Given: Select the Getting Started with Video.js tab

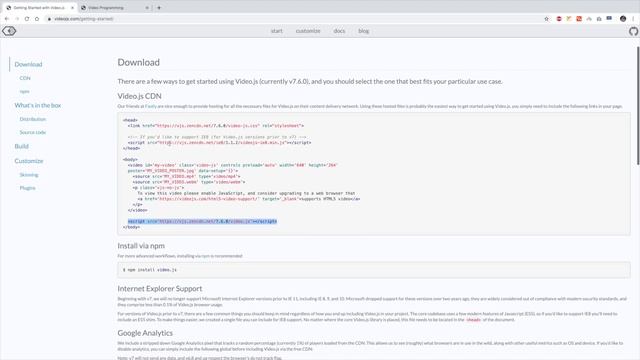Looking at the screenshot, I should coord(39,8).
